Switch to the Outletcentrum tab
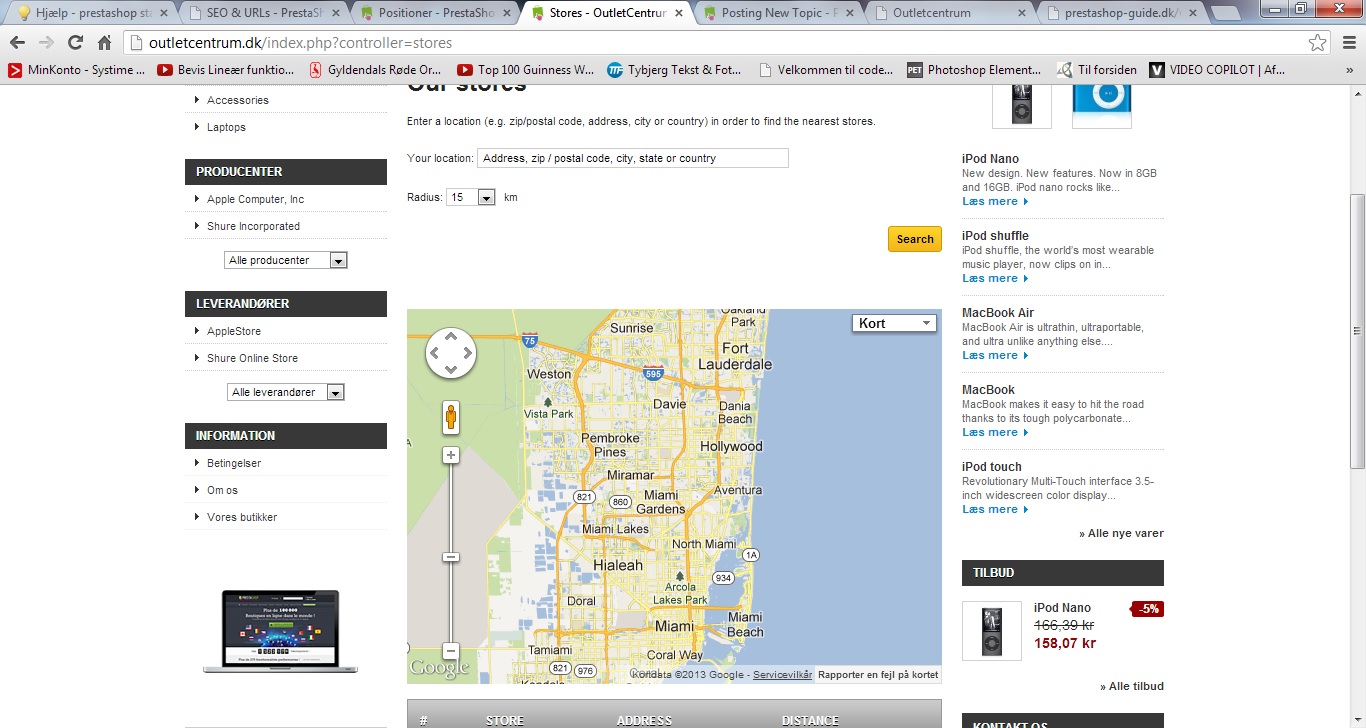This screenshot has height=728, width=1366. coord(949,13)
